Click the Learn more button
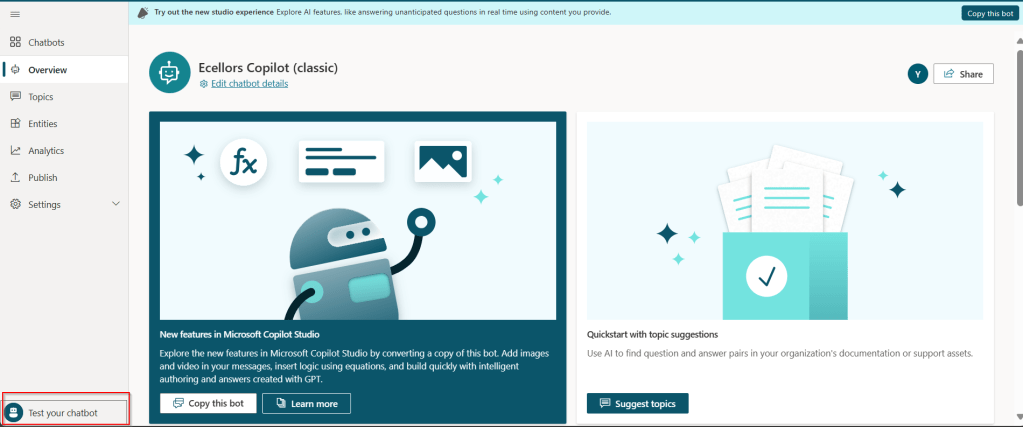 click(x=306, y=403)
